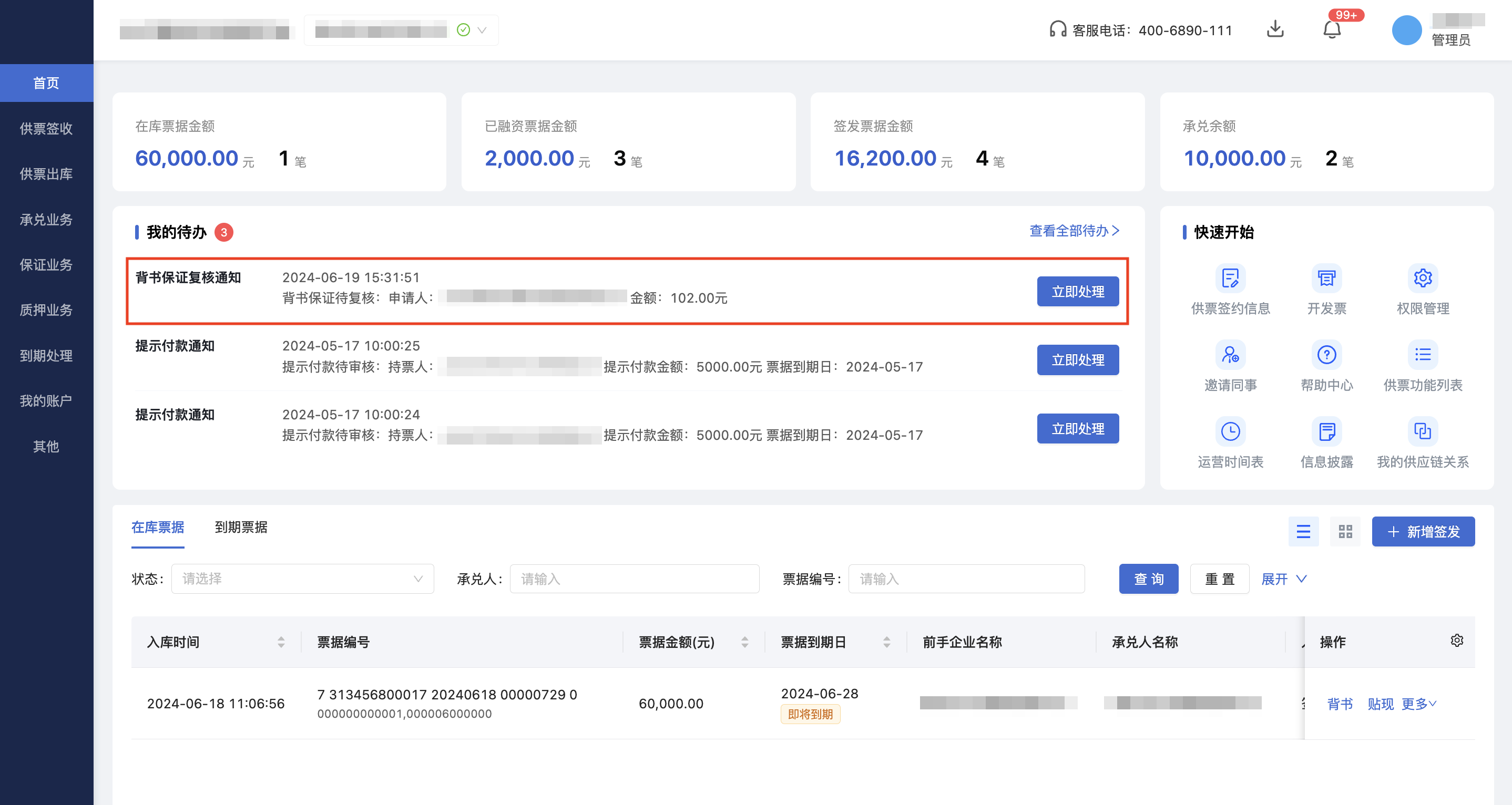Open the 供票签约信息 quick start icon
Viewport: 1512px width, 805px height.
click(1230, 278)
